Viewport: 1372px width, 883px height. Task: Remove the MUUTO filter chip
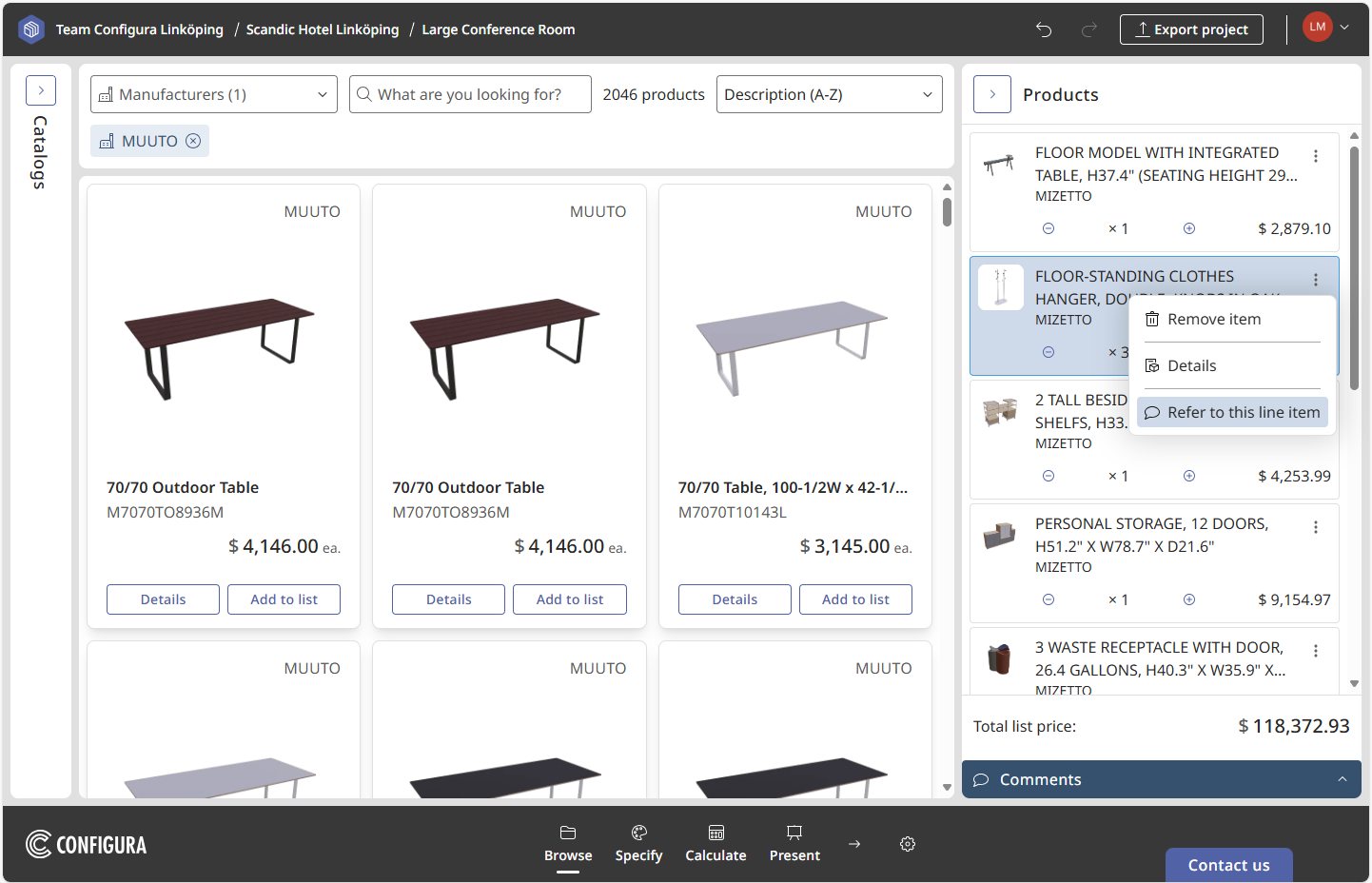click(193, 141)
